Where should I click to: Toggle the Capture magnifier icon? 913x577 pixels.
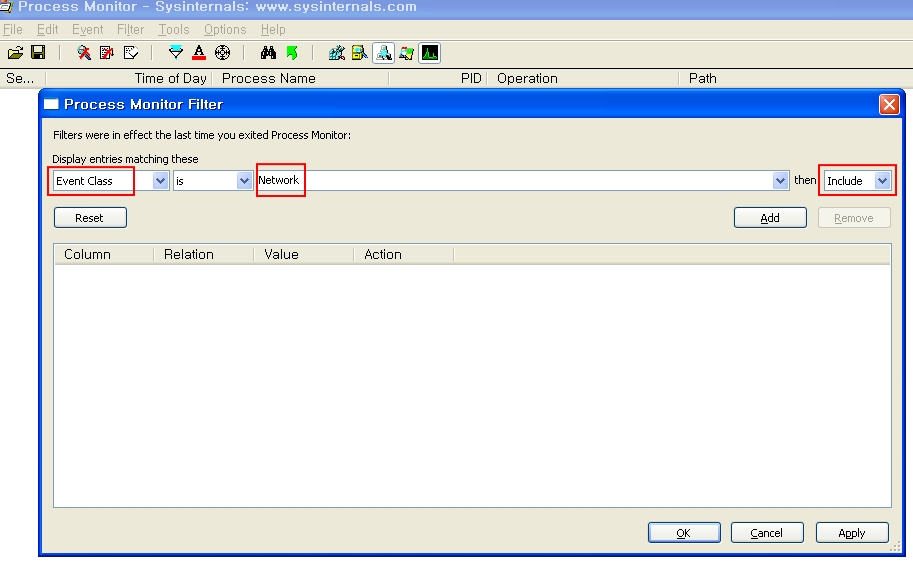[84, 53]
